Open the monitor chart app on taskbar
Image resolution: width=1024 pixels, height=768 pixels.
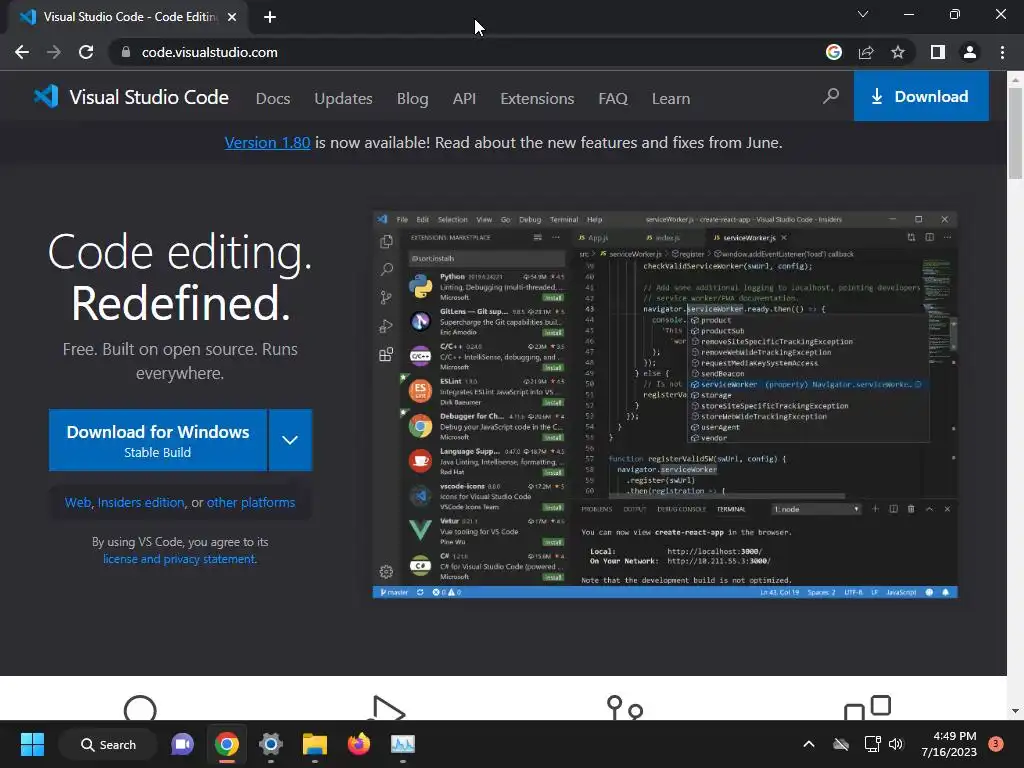(x=403, y=744)
